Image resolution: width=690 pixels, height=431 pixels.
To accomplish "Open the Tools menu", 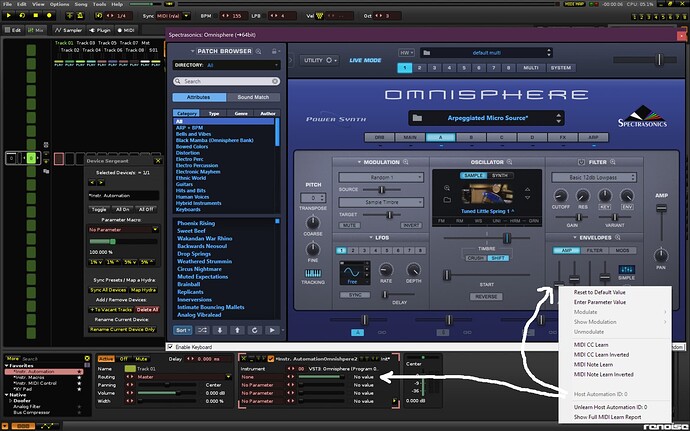I will (x=99, y=4).
